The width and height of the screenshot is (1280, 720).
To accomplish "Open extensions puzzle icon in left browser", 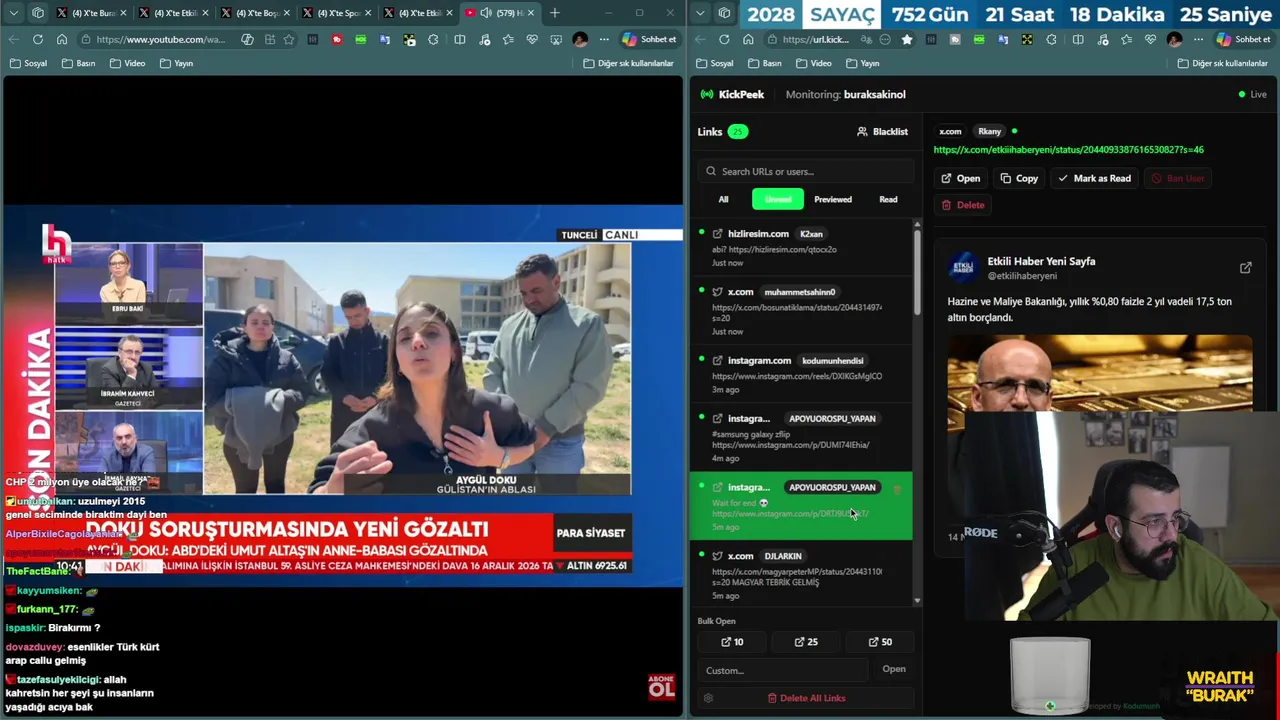I will pos(433,39).
